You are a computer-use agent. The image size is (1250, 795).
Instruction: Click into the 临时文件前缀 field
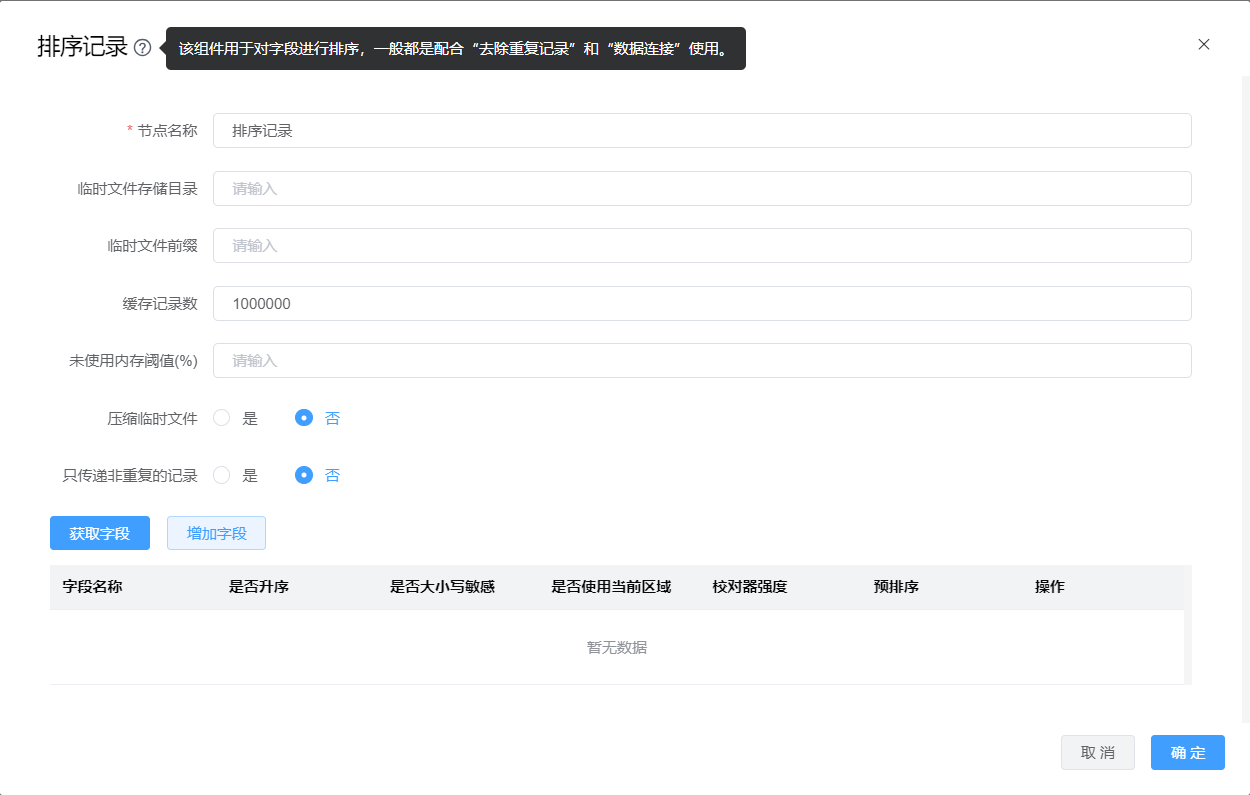(701, 245)
